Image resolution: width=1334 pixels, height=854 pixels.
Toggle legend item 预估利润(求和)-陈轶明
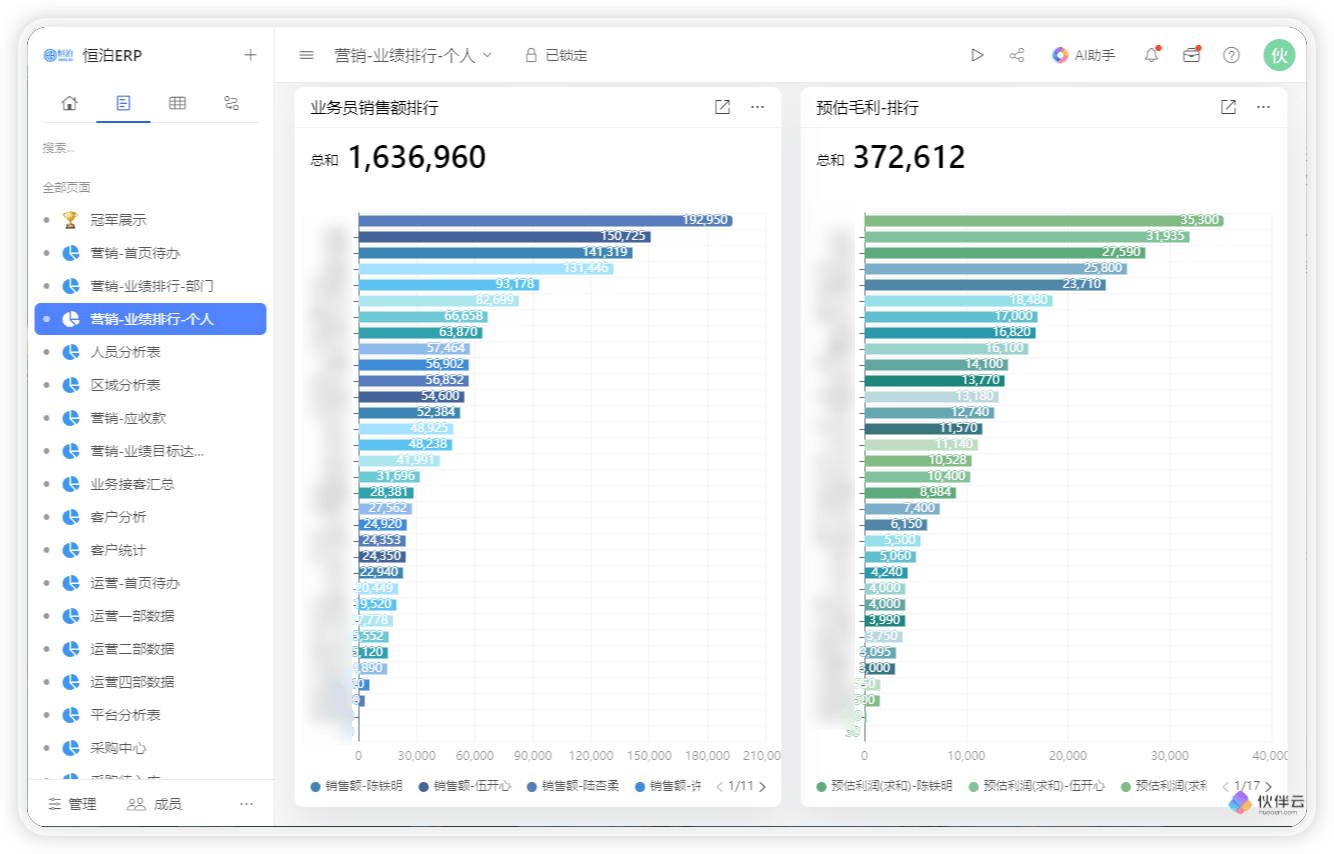tap(884, 786)
